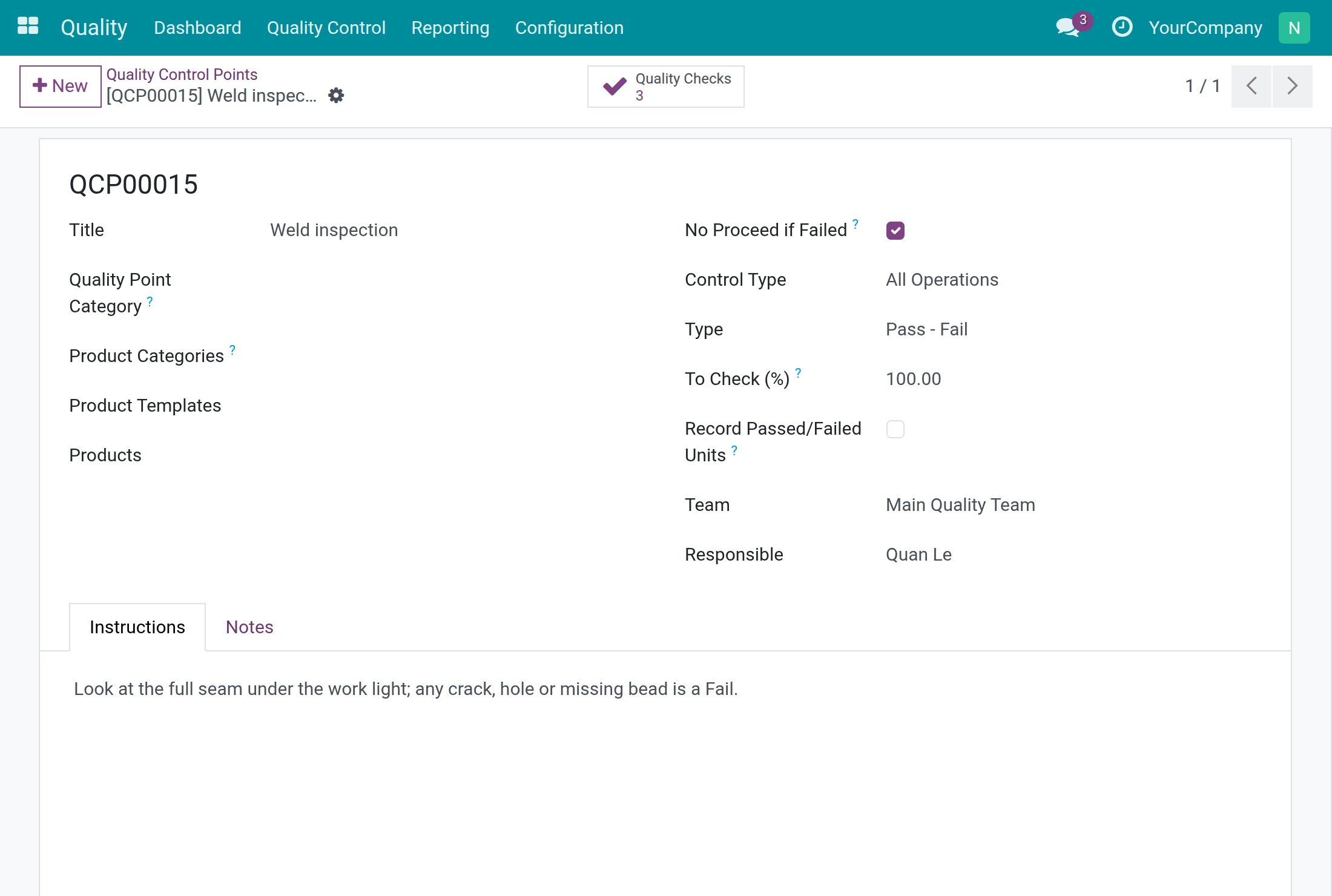Uncheck the No Proceed if Failed checkbox

895,231
